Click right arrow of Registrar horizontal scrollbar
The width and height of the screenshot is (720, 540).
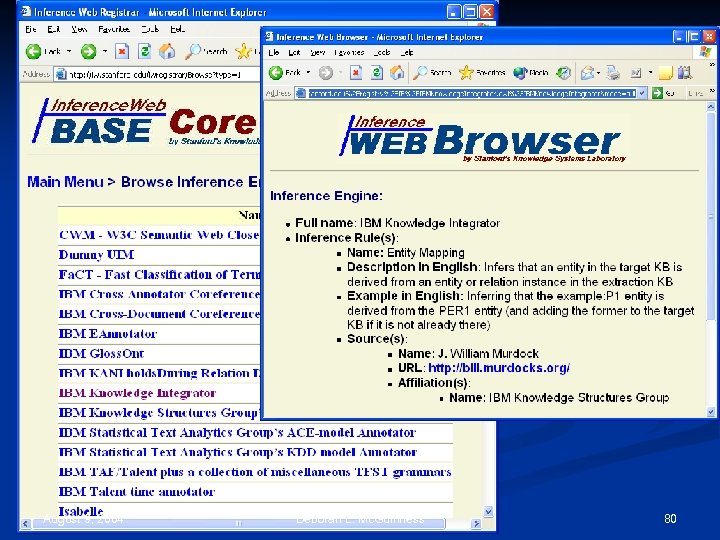coord(476,523)
